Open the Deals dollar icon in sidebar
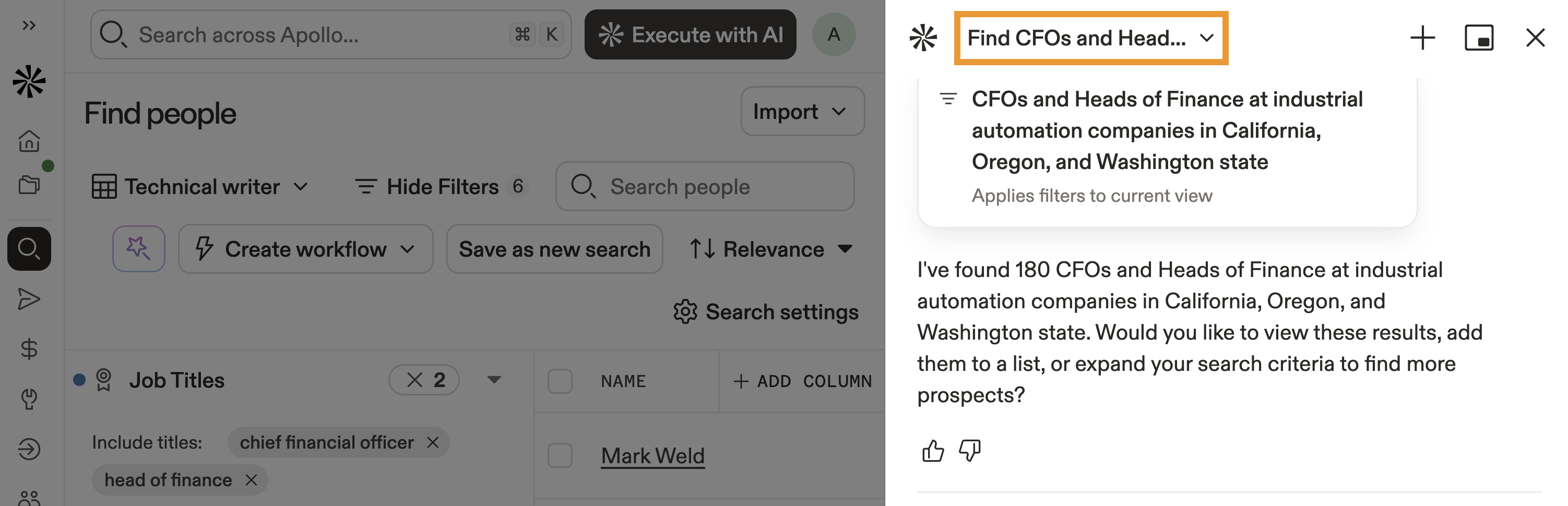1568x506 pixels. click(29, 349)
